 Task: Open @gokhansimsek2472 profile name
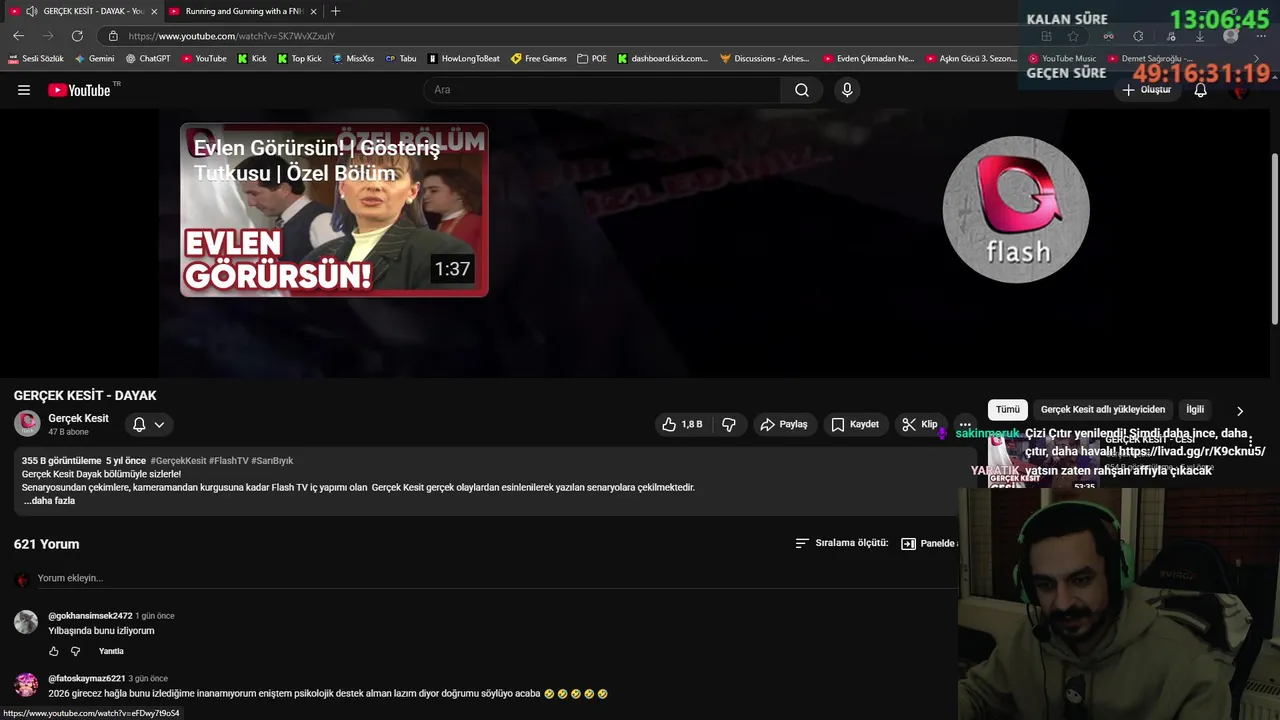coord(90,616)
